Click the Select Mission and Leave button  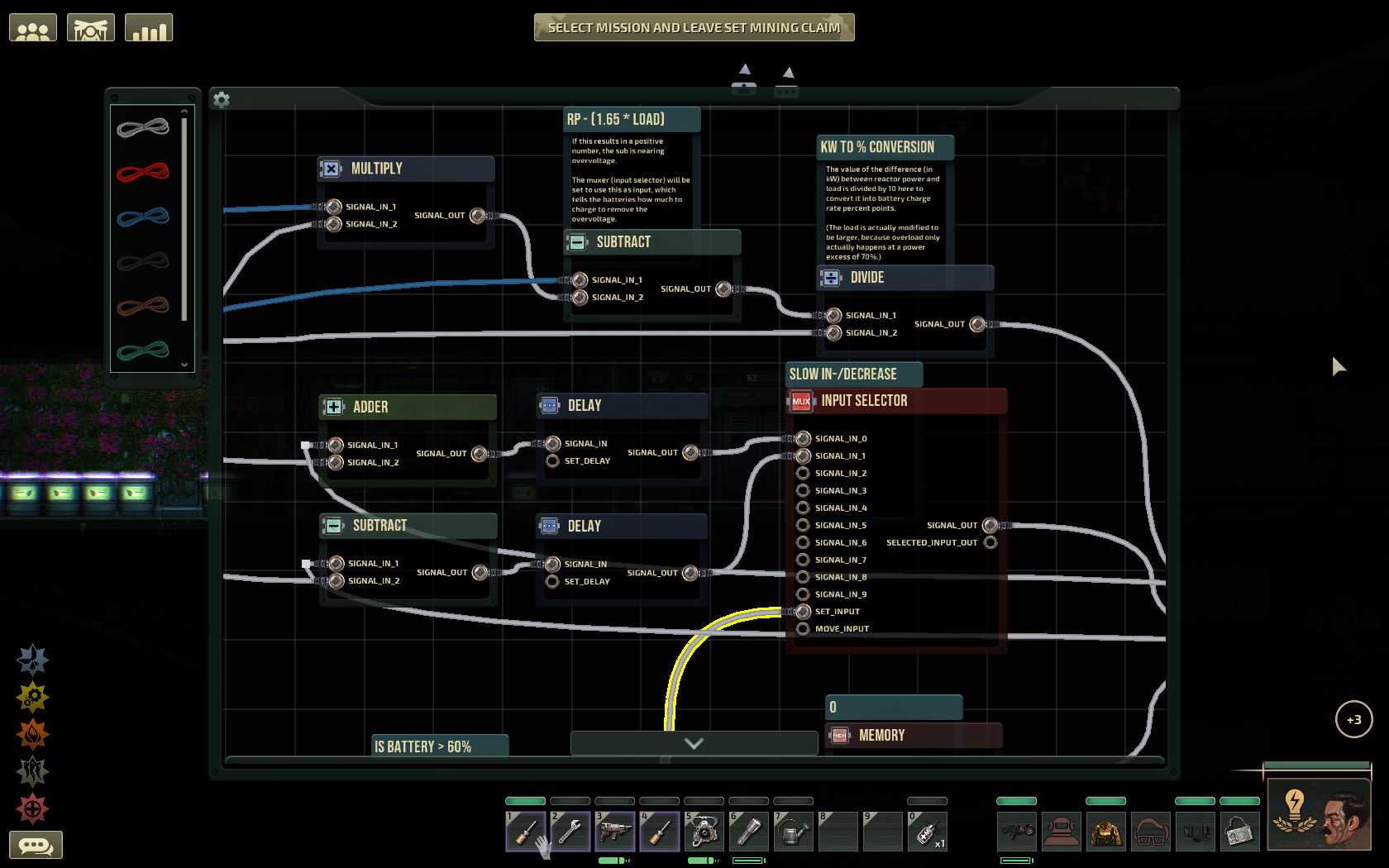[694, 27]
